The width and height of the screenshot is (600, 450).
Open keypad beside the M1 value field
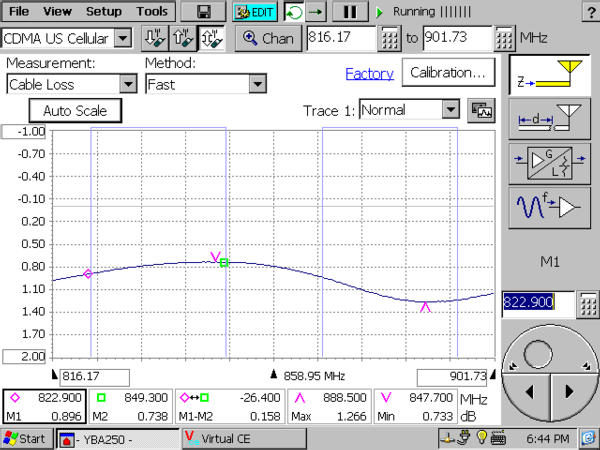589,303
